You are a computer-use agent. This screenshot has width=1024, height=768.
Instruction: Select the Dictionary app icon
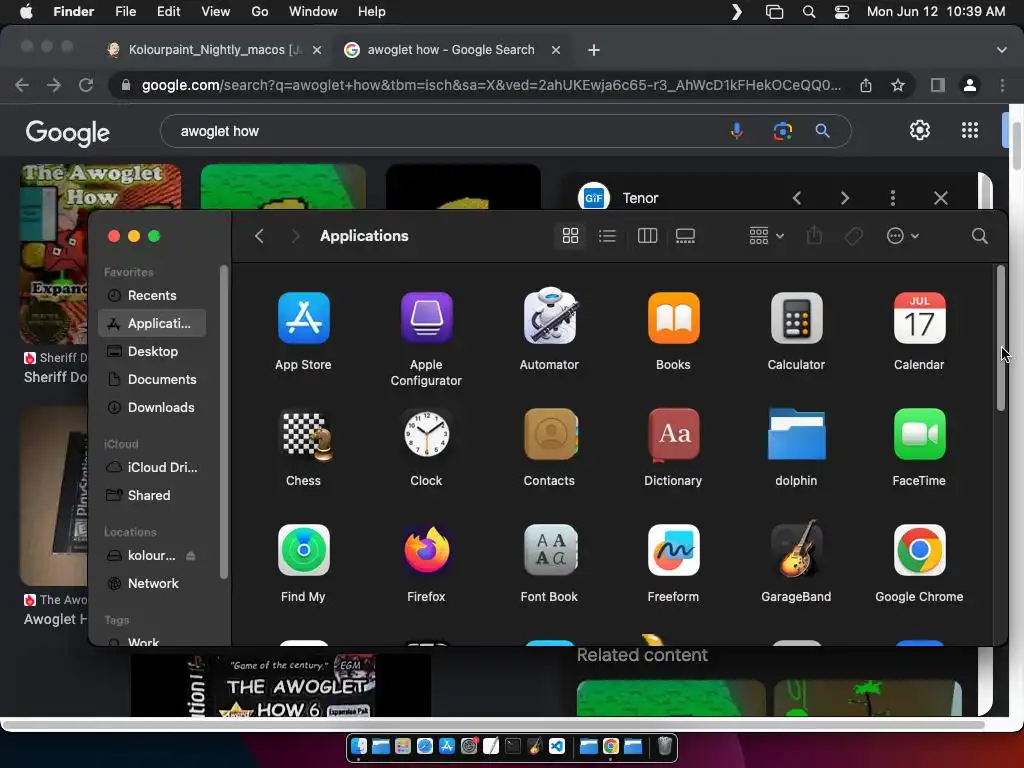[x=673, y=434]
